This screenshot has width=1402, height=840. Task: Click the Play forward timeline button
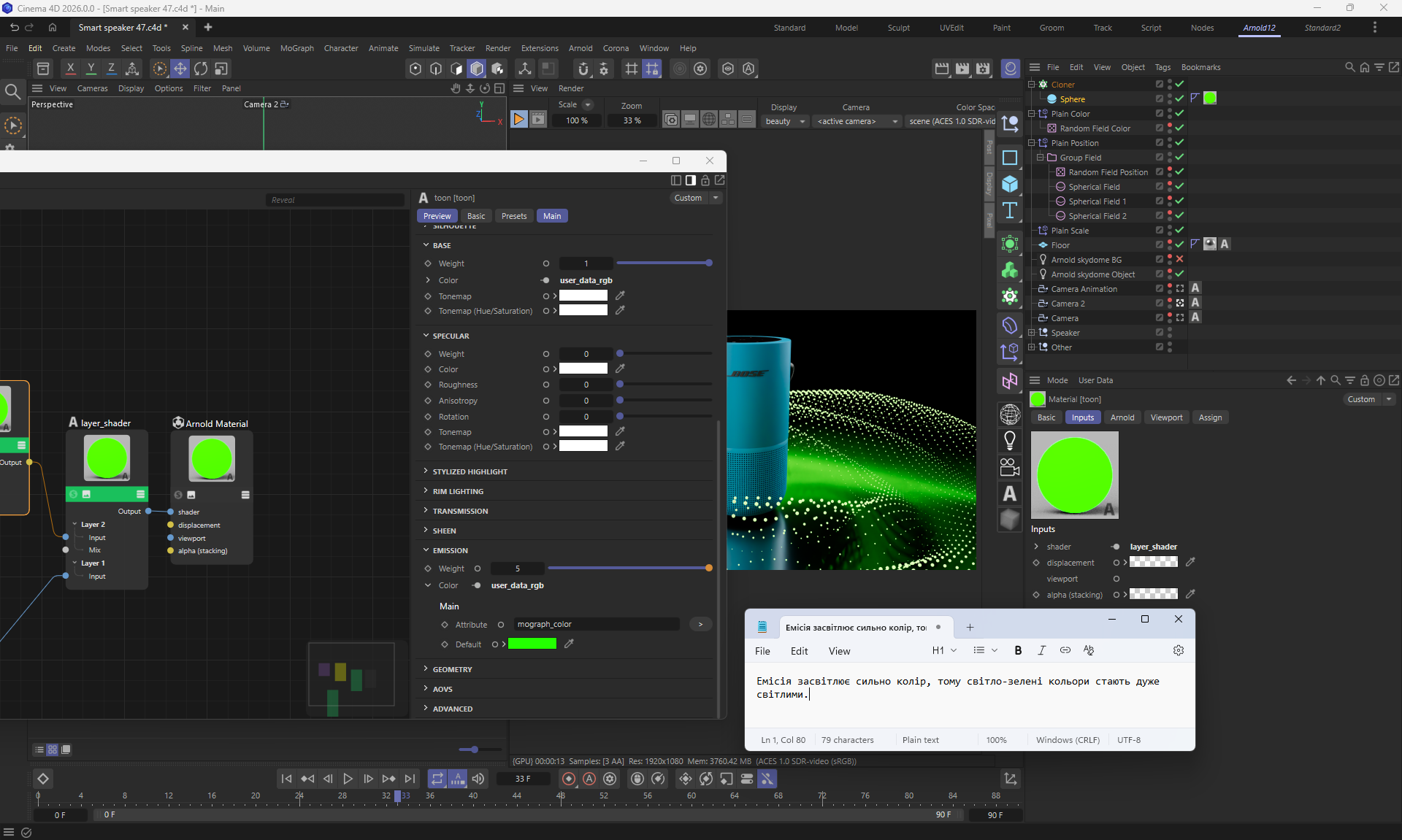[x=348, y=779]
